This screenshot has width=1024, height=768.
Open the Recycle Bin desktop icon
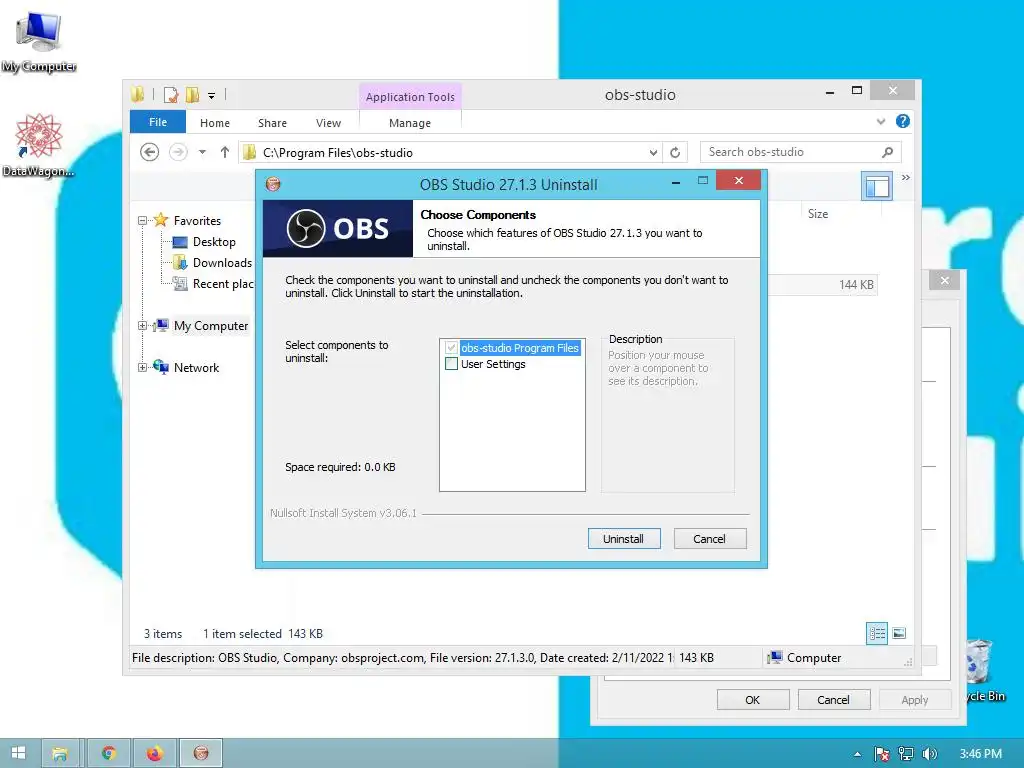pos(982,669)
